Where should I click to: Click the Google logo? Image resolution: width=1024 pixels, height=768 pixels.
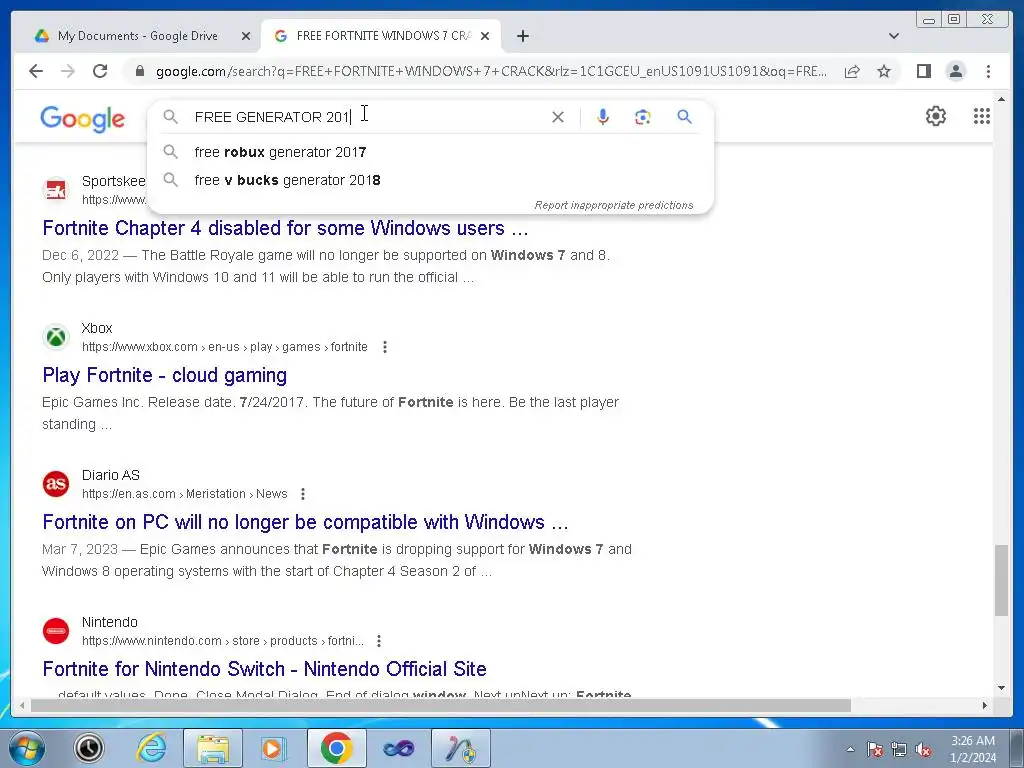(82, 119)
